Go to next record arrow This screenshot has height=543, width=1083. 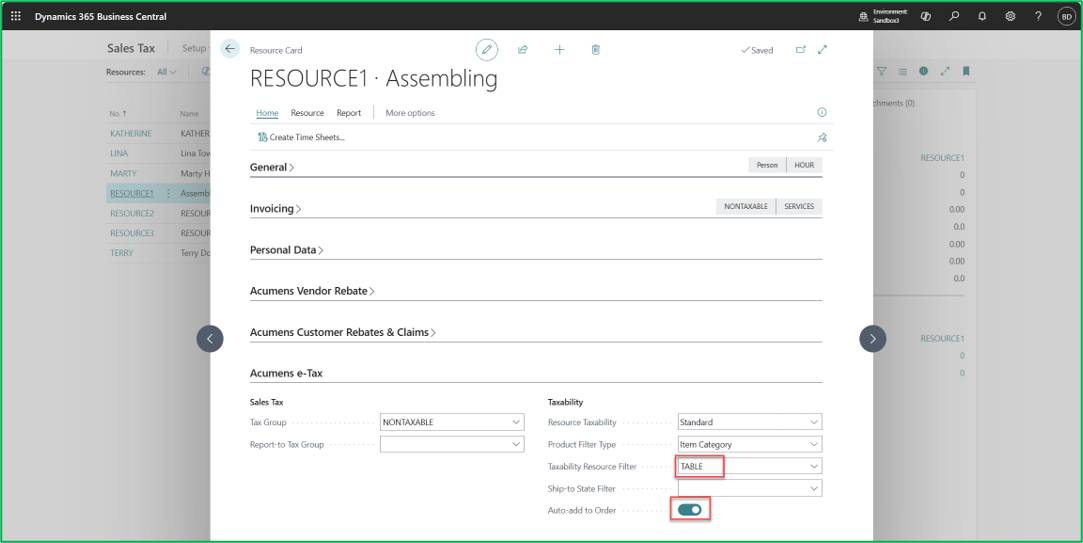pyautogui.click(x=872, y=339)
